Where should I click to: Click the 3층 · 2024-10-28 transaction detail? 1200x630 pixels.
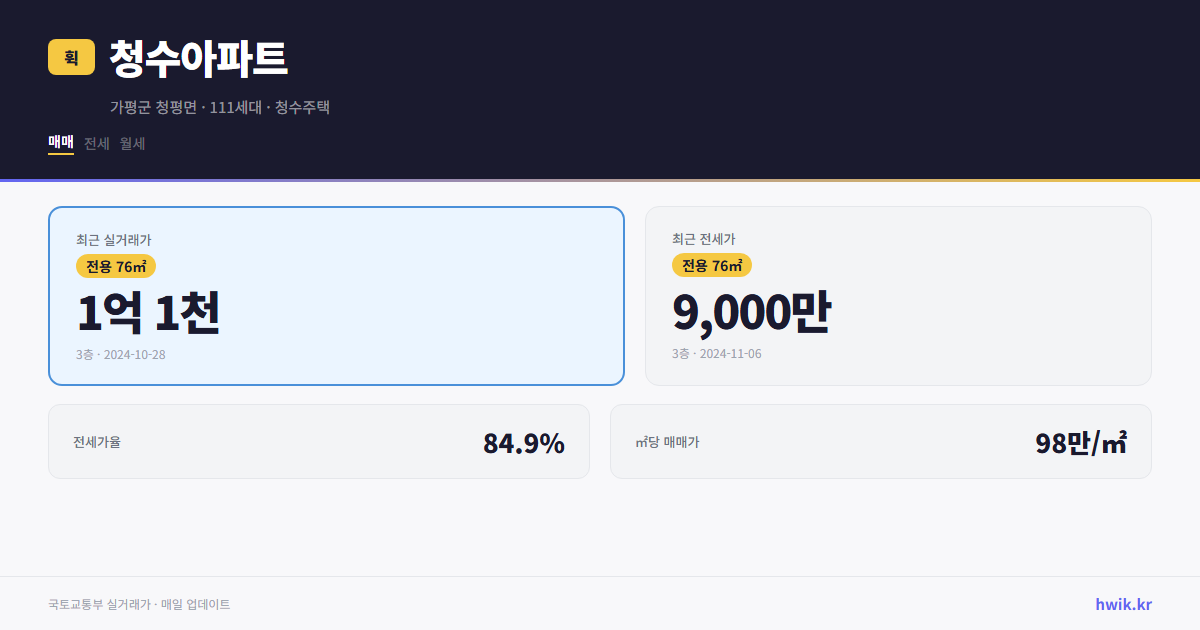coord(120,354)
